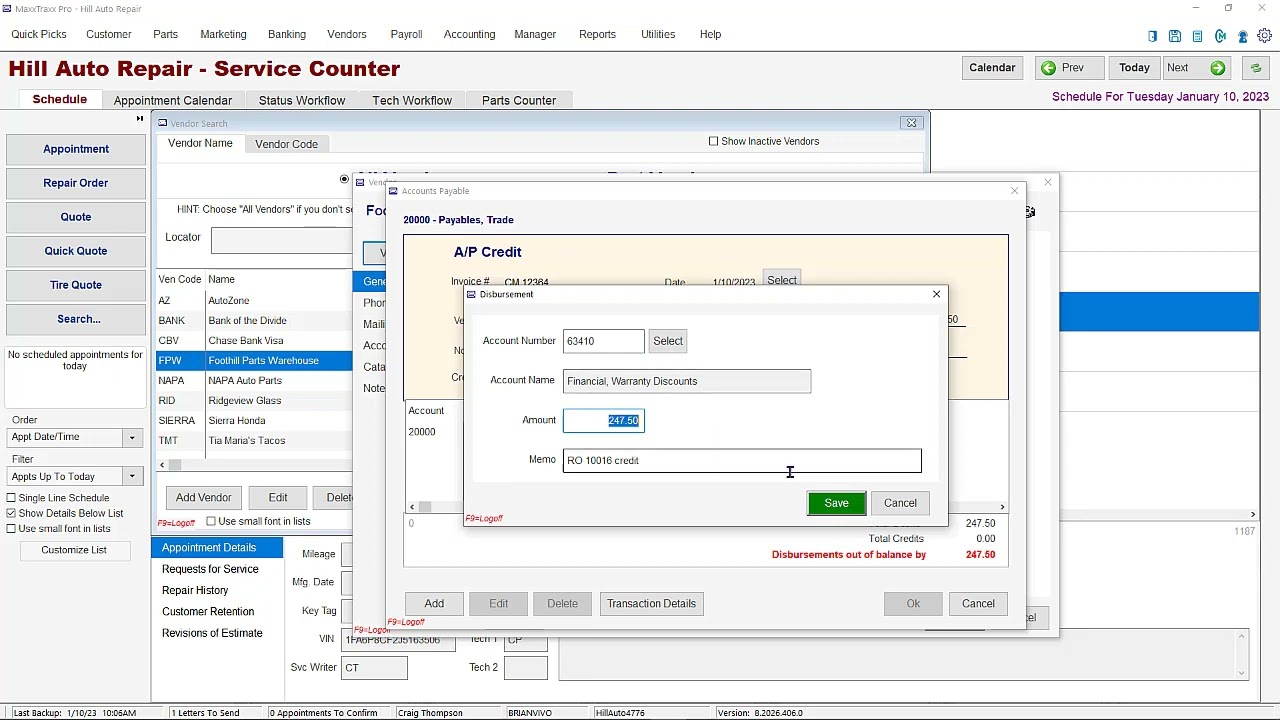The width and height of the screenshot is (1280, 720).
Task: Collapse the left sidebar arrow icon
Action: coord(140,119)
